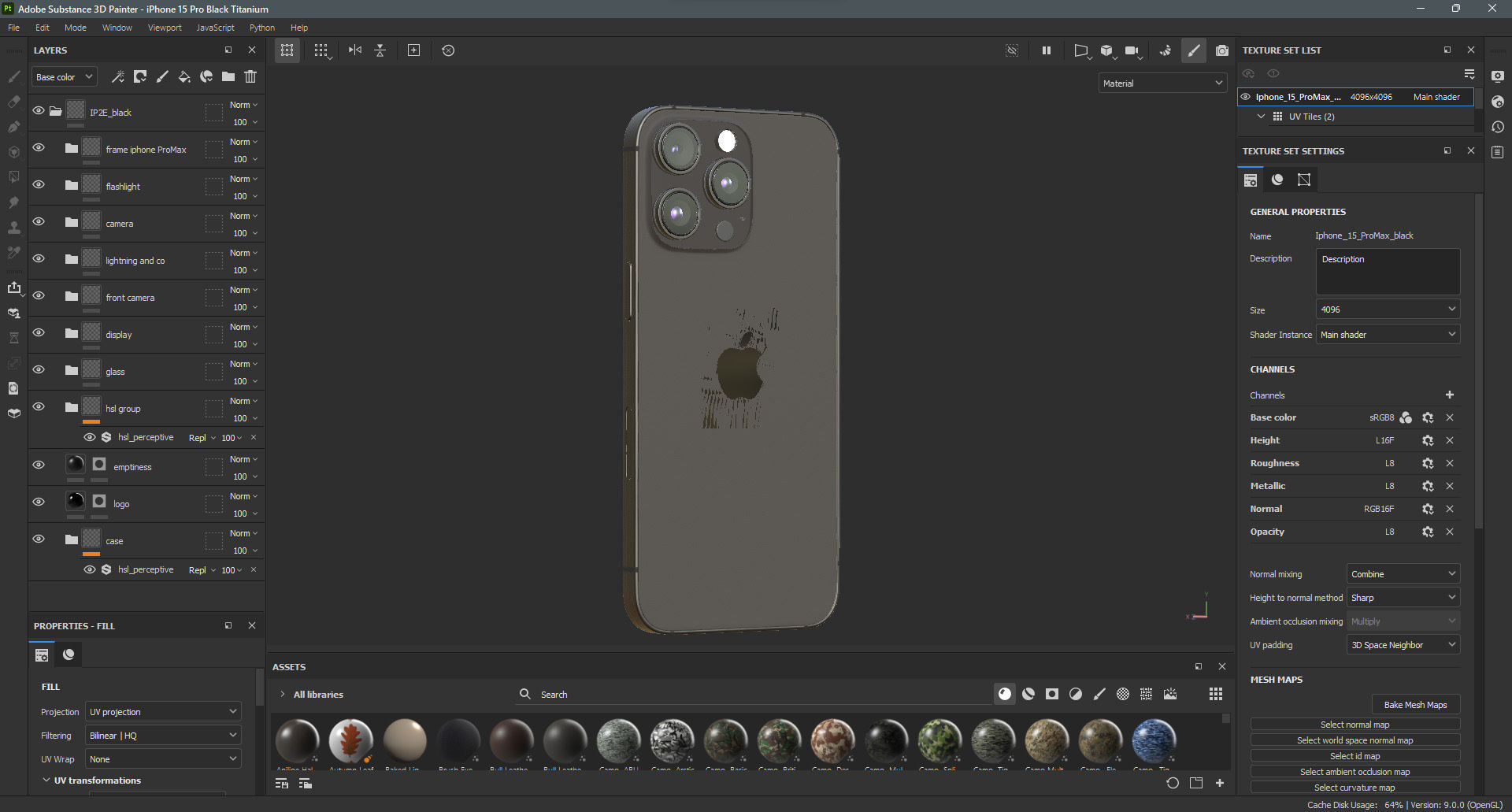Screen dimensions: 1512x812
Task: Create a new folder in Layers panel
Action: (x=228, y=76)
